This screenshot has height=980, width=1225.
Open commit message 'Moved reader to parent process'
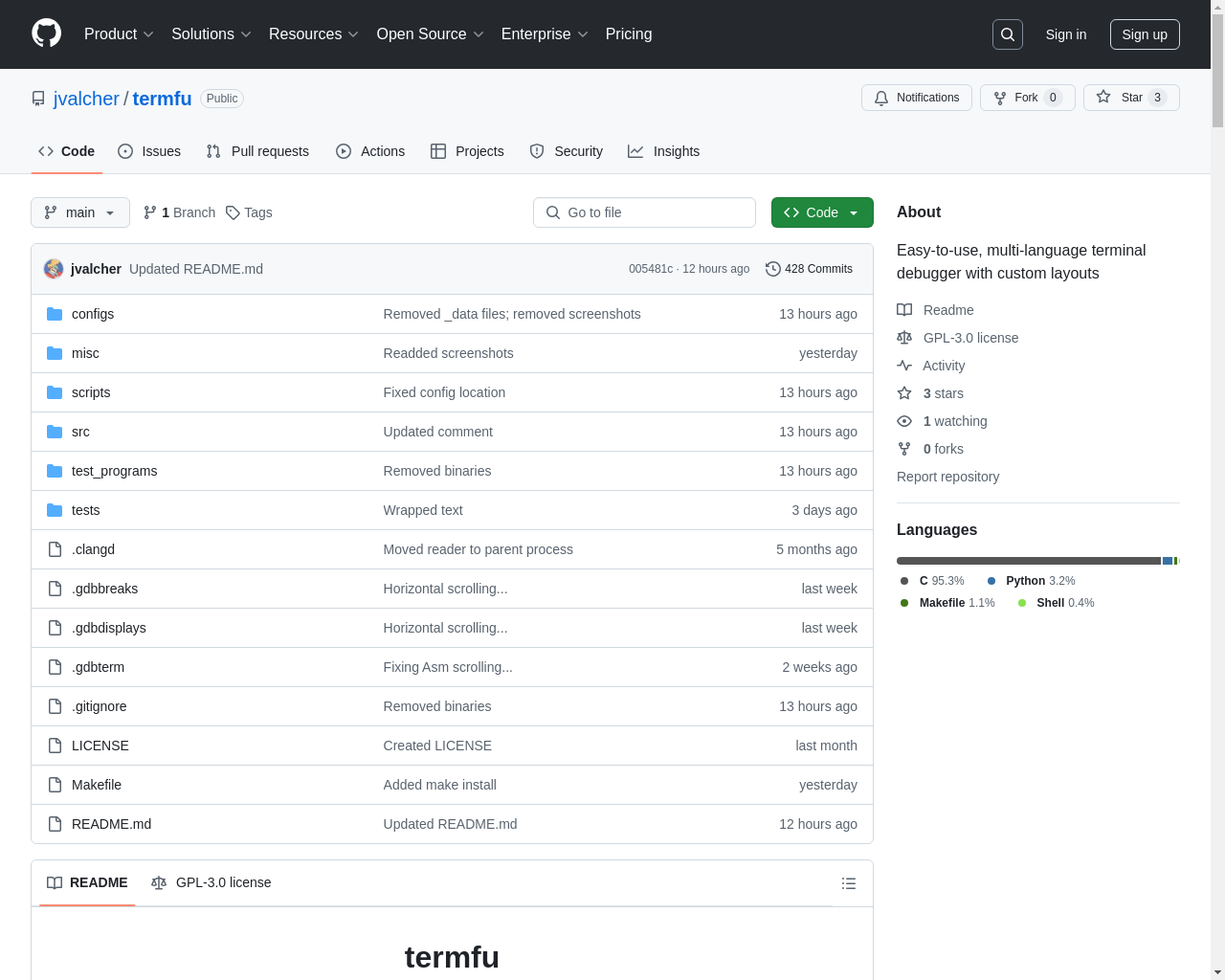478,549
